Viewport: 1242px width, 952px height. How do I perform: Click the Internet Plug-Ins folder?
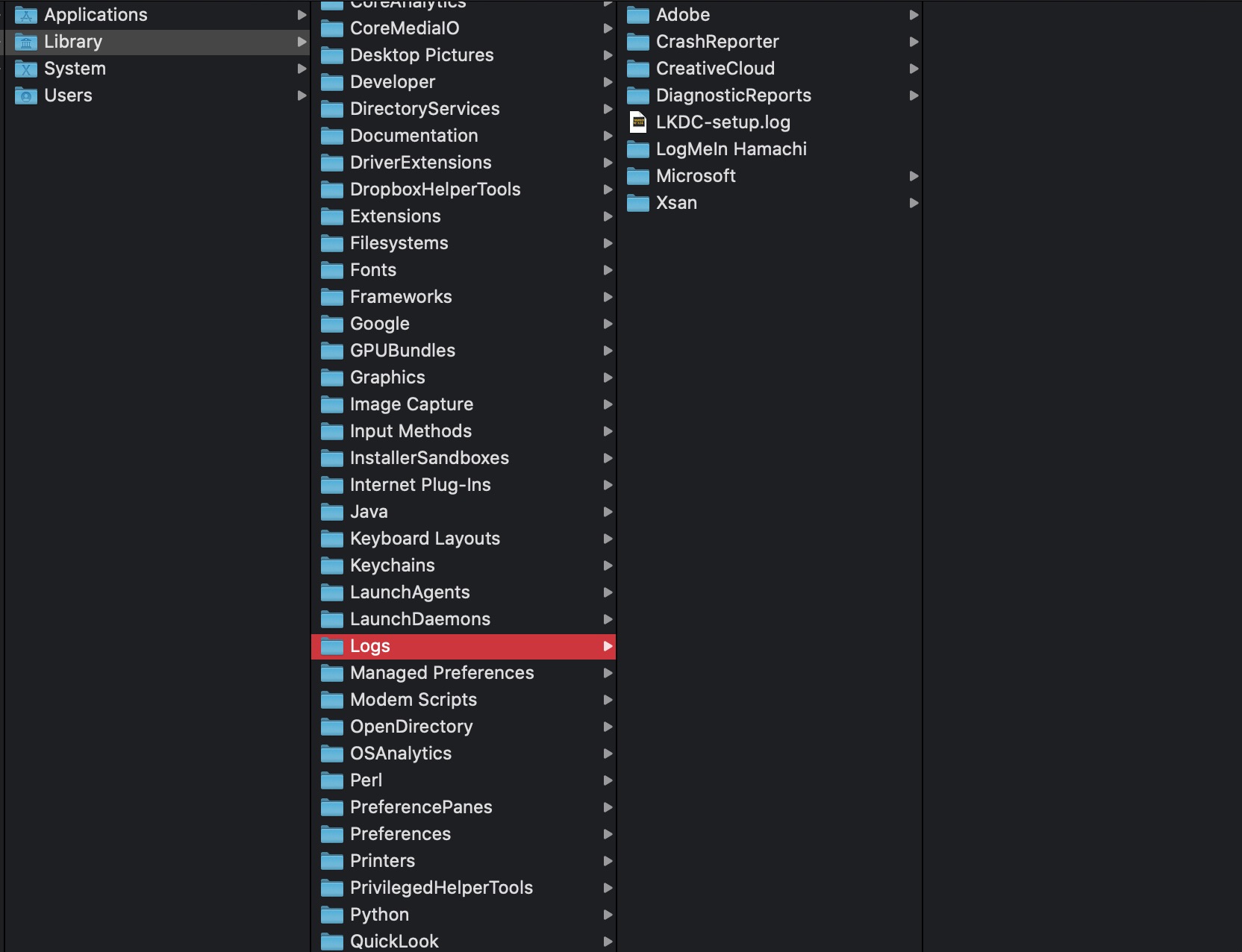point(420,485)
